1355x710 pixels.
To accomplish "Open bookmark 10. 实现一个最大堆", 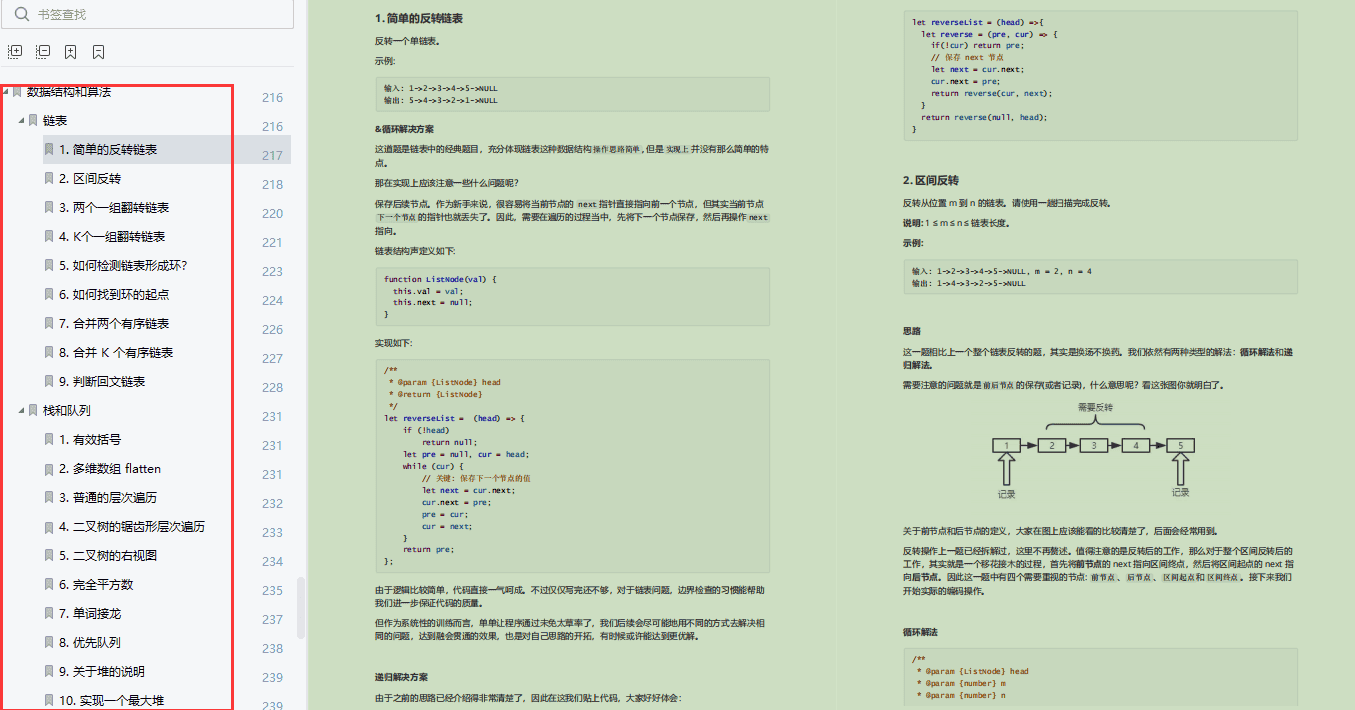I will (x=111, y=700).
